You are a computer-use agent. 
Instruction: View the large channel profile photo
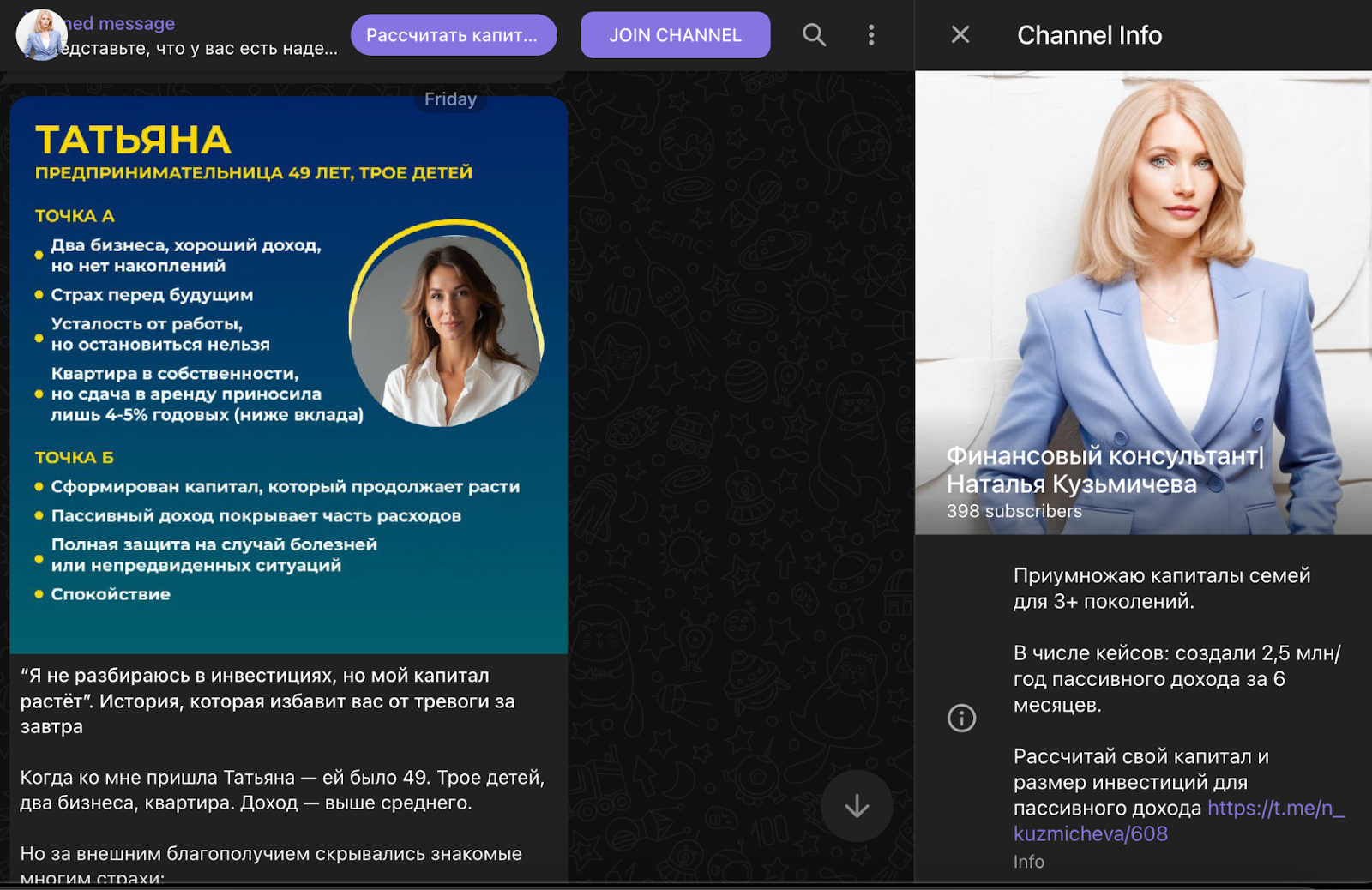pyautogui.click(x=1143, y=303)
